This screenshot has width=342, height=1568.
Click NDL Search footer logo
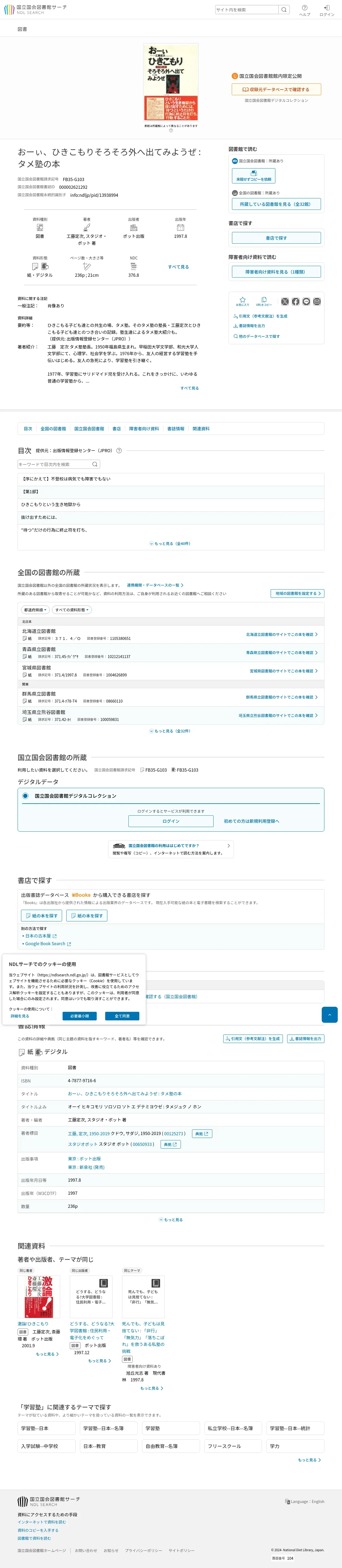pos(49,1501)
